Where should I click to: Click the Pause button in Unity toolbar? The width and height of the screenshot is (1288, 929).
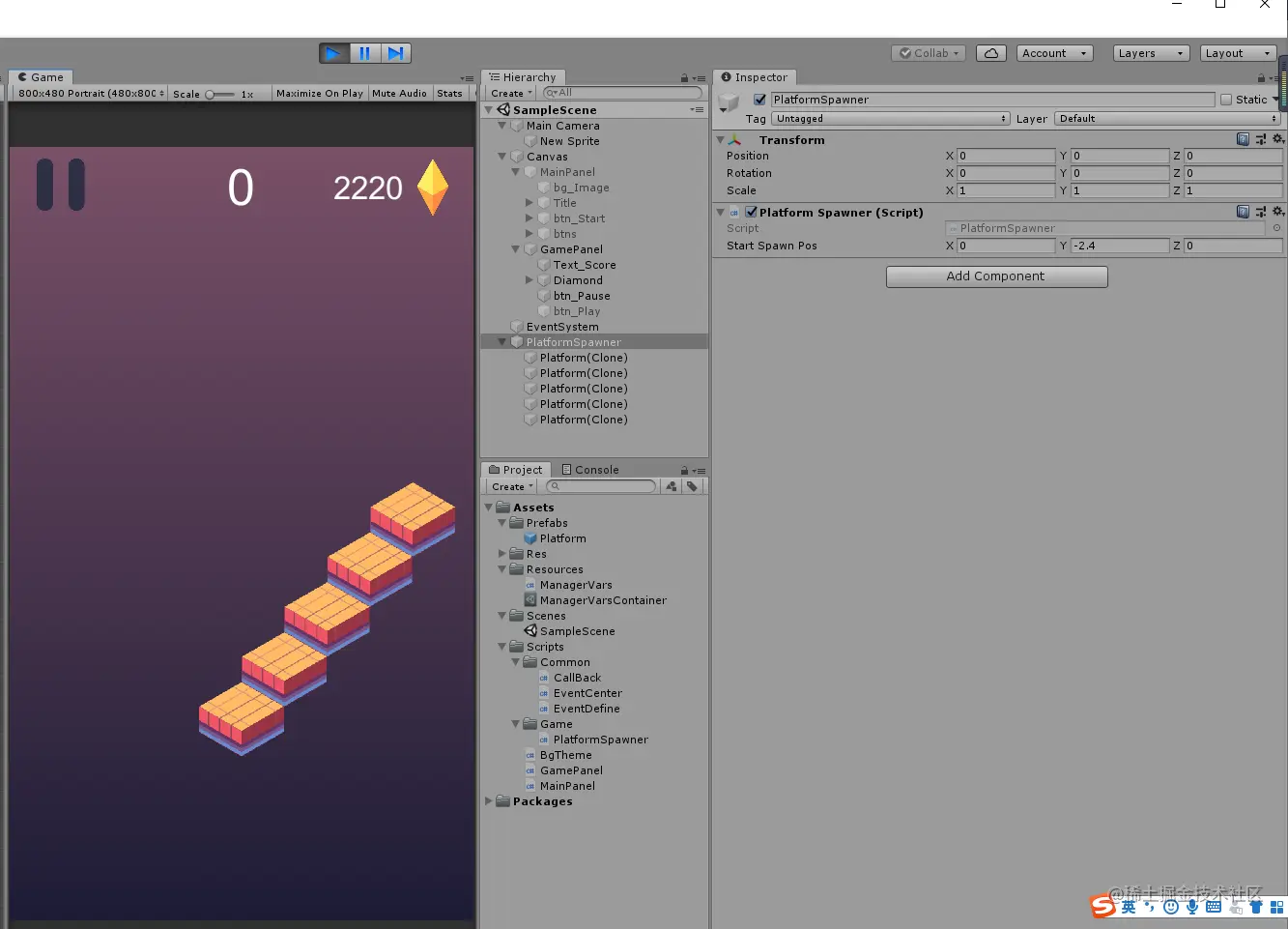(x=364, y=53)
